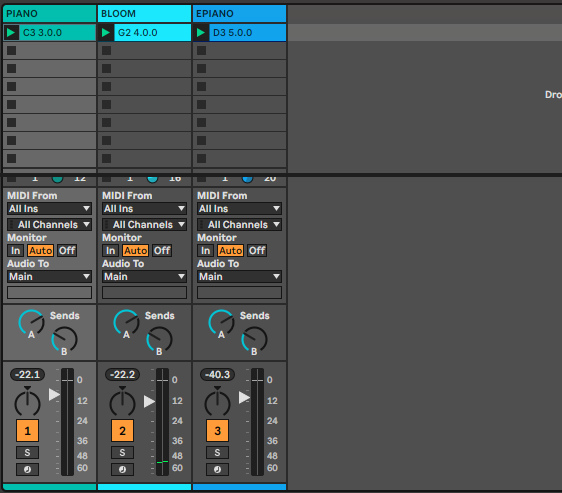Viewport: 562px width, 493px height.
Task: Open BLOOM MIDI From All Ins dropdown
Action: click(x=144, y=209)
